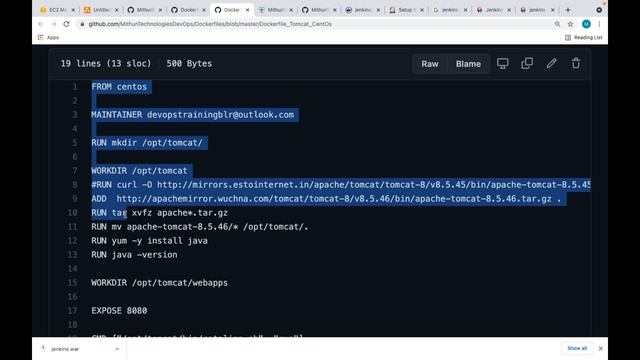
Task: Open file in GitHub Desktop icon
Action: 502,63
